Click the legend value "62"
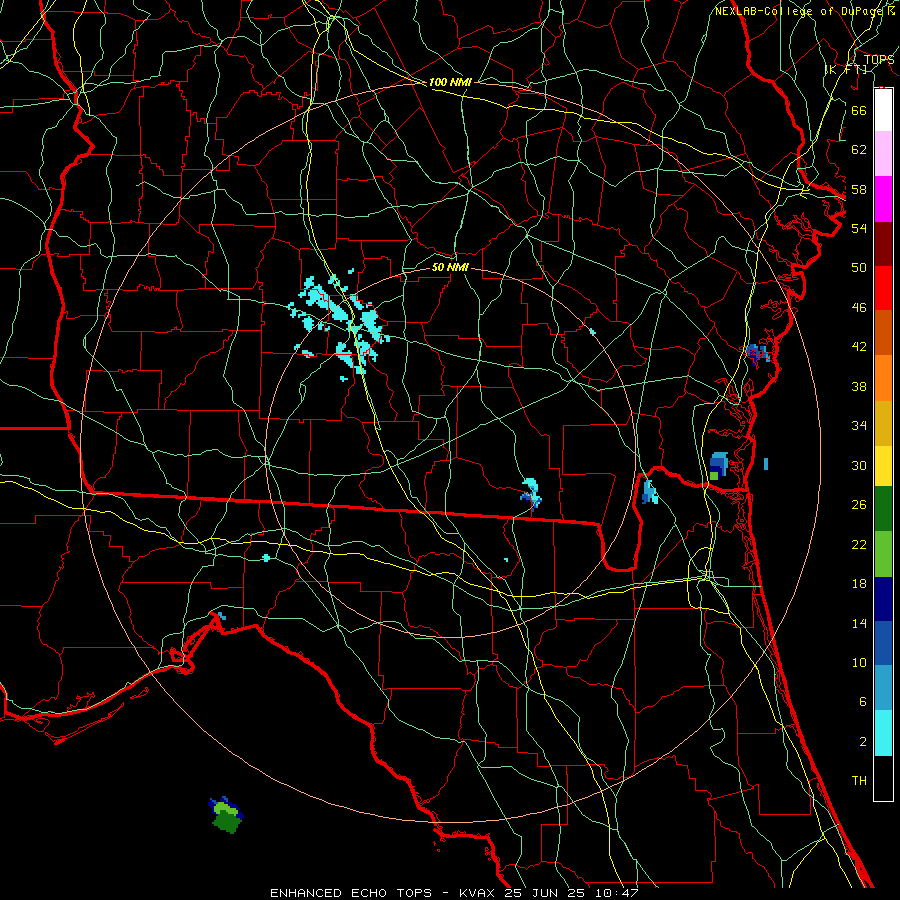 tap(859, 150)
